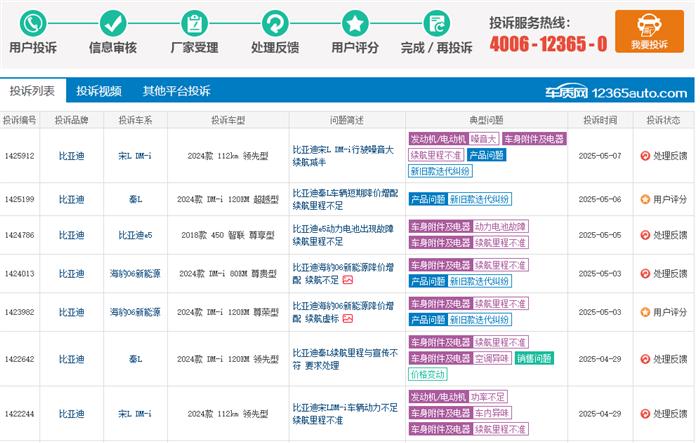The height and width of the screenshot is (443, 700).
Task: Open complaint 比亚迪宋L DM-i行驶噪音大 续航减半
Action: pyautogui.click(x=343, y=156)
